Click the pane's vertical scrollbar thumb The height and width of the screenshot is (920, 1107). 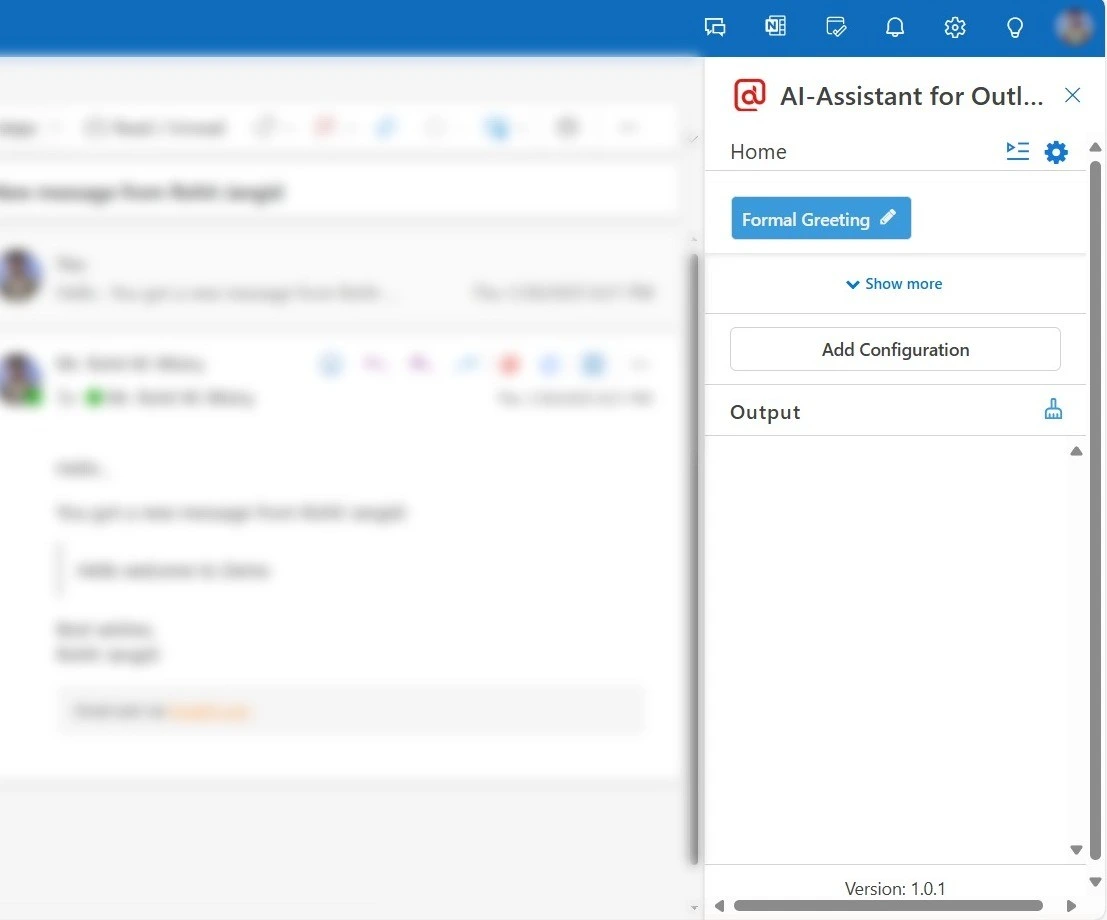pos(1095,510)
